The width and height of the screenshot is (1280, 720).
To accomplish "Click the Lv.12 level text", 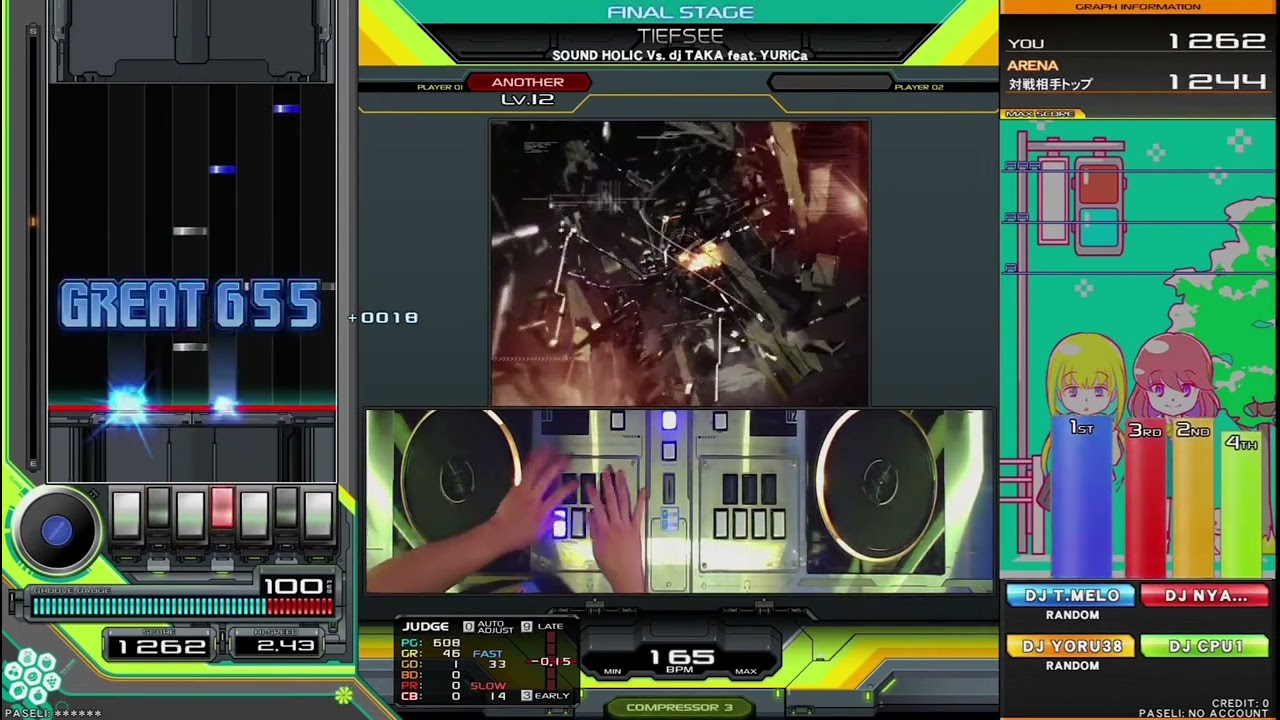I will tap(527, 100).
